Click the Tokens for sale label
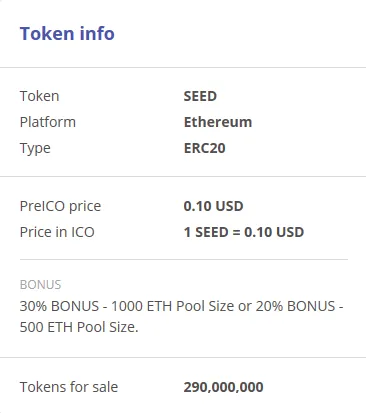 point(69,387)
